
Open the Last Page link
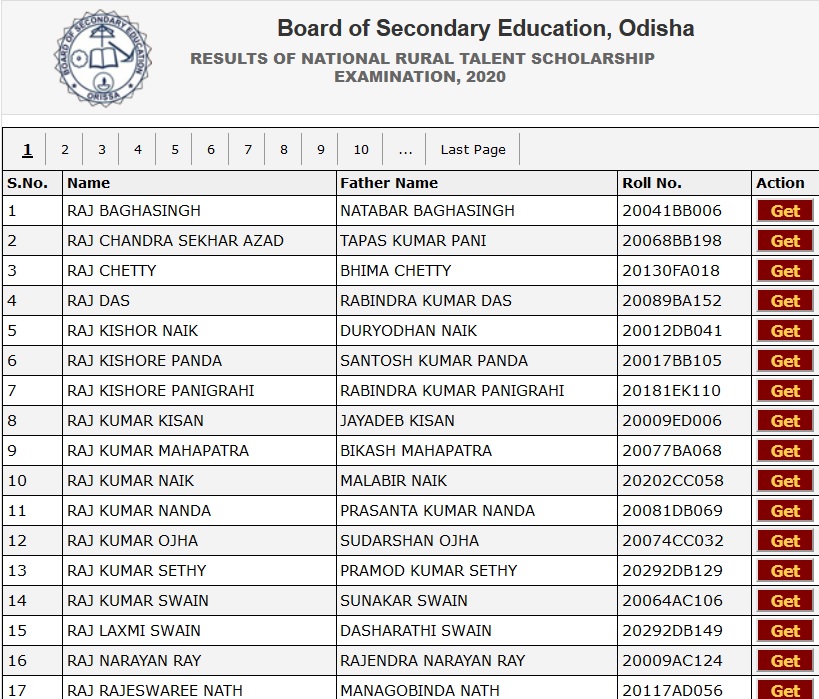[473, 149]
